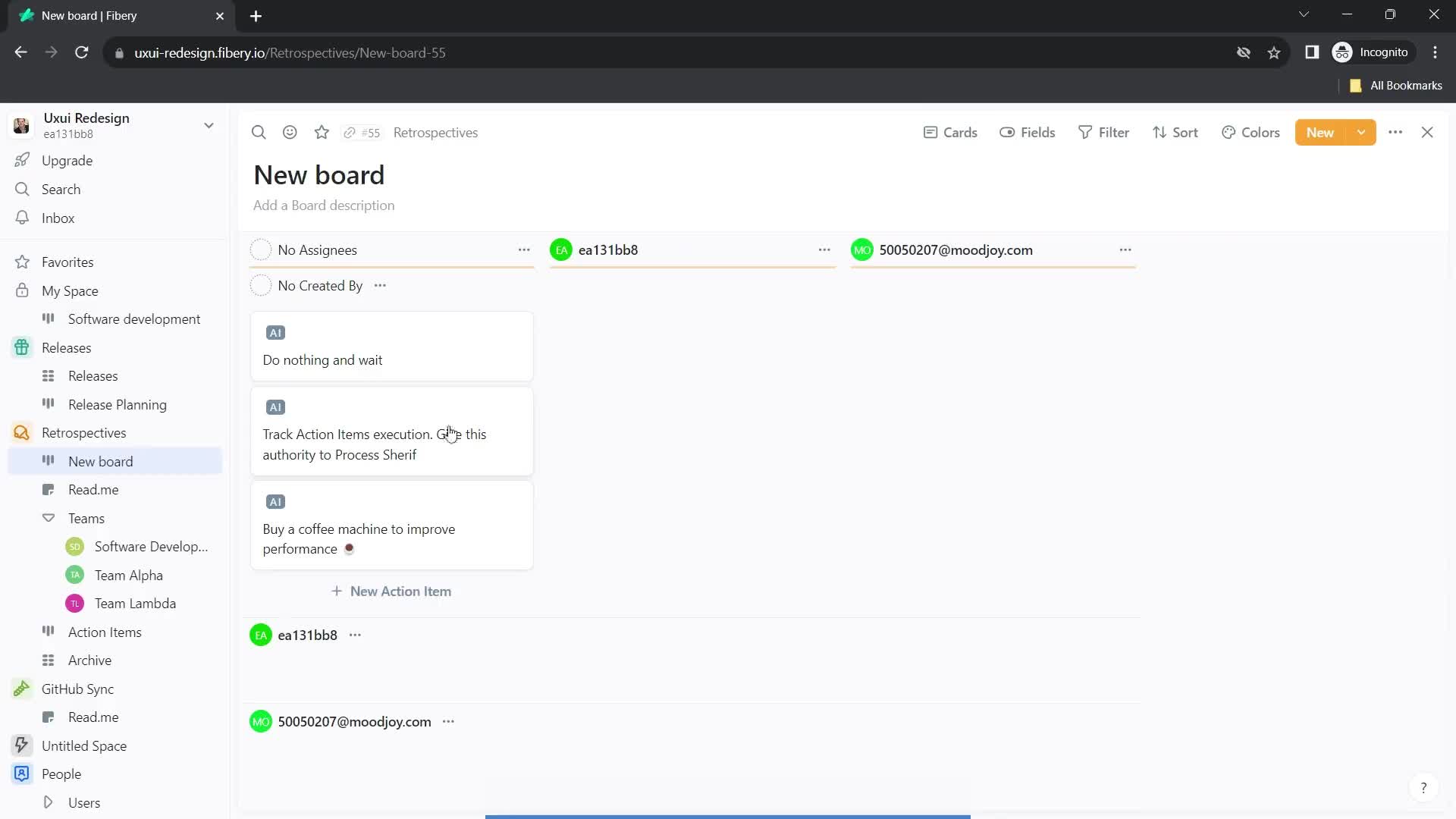The height and width of the screenshot is (819, 1456).
Task: Expand the ea131bb8 column options
Action: coord(825,250)
